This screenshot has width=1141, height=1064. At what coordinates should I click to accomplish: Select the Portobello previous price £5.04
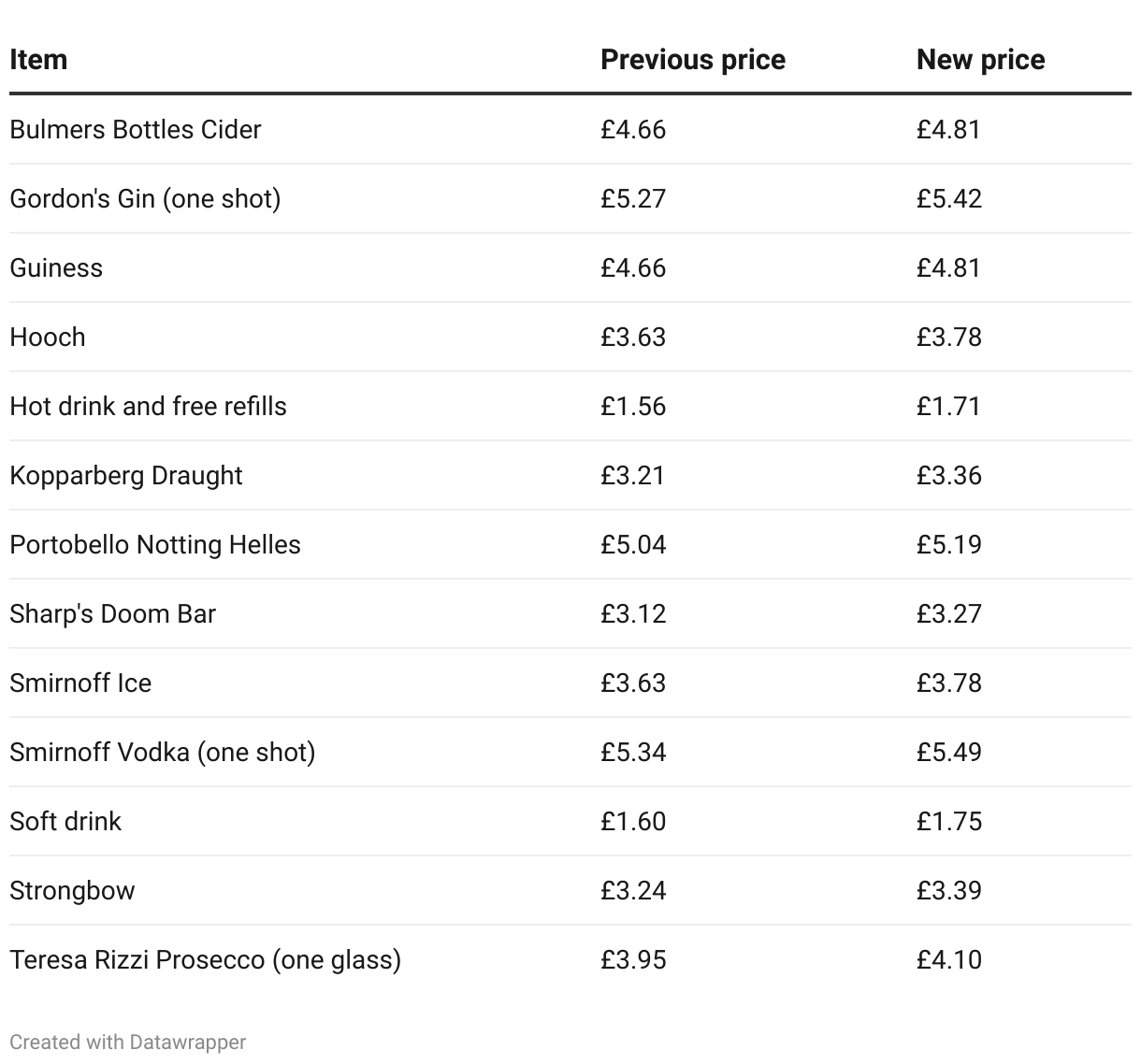[x=633, y=544]
